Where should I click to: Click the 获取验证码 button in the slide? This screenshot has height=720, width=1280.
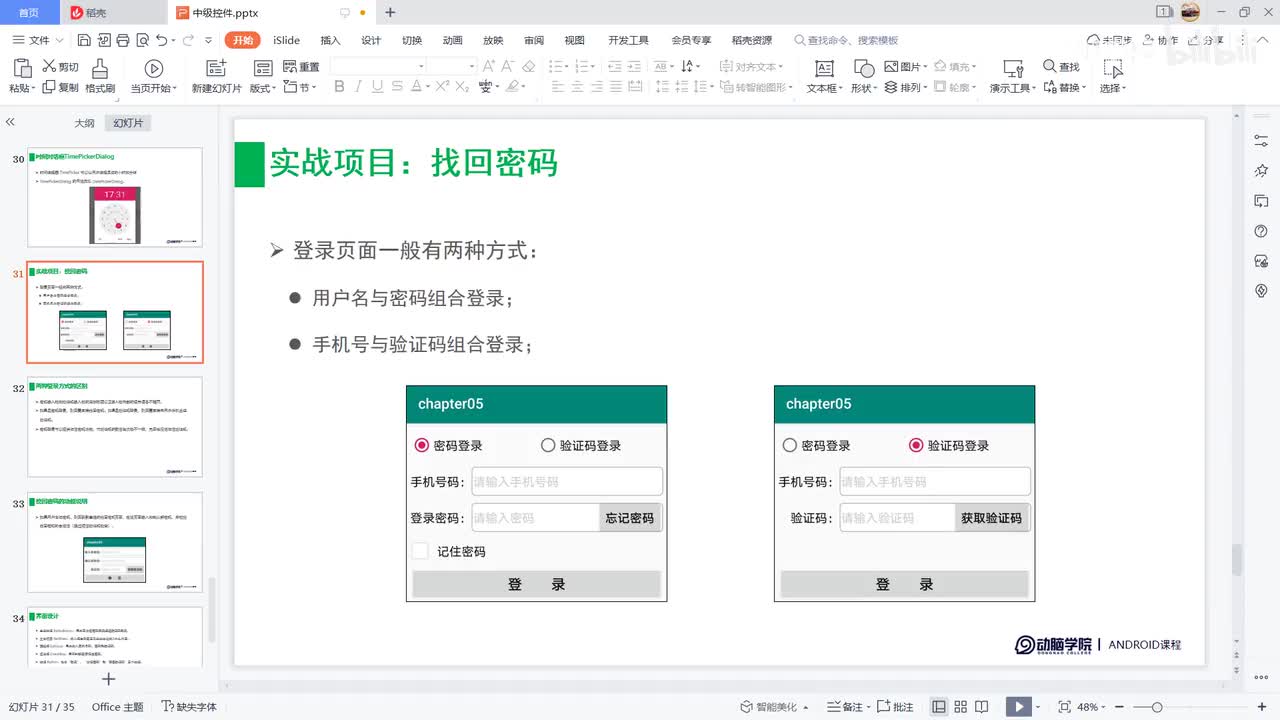tap(992, 518)
